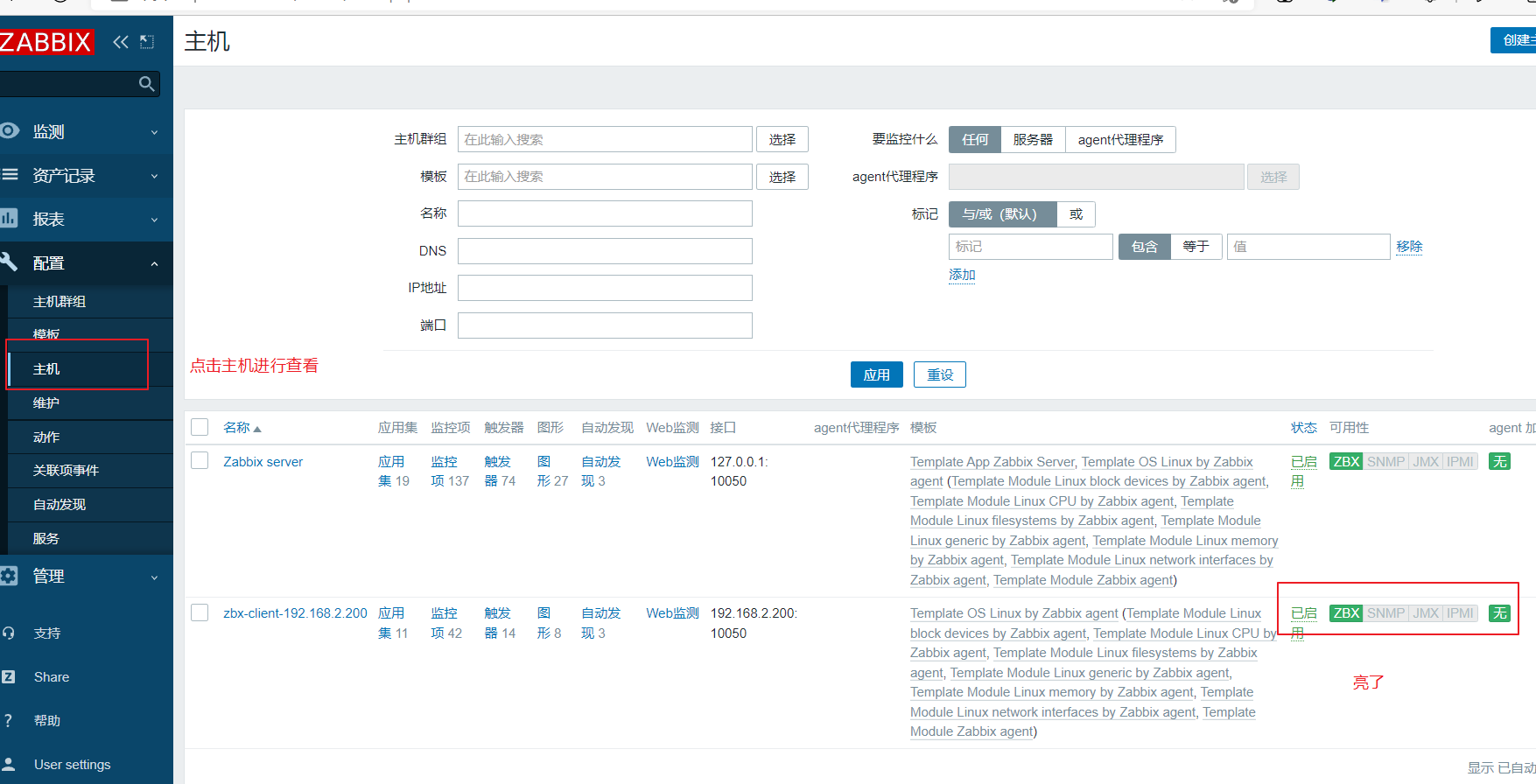Open 帮助 in sidebar
This screenshot has height=784, width=1536.
(x=47, y=720)
